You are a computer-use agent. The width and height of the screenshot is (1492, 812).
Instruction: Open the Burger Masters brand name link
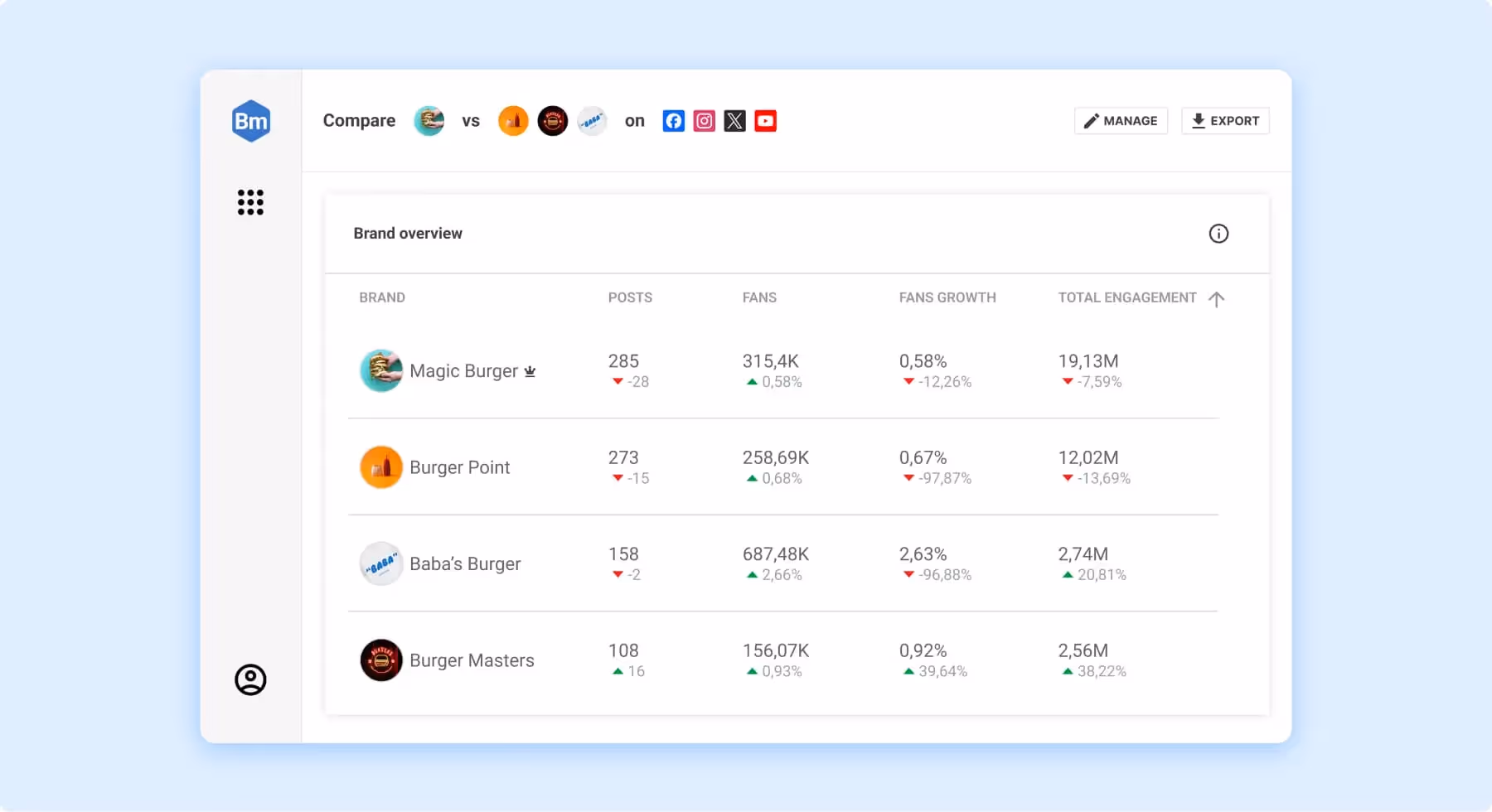tap(471, 660)
